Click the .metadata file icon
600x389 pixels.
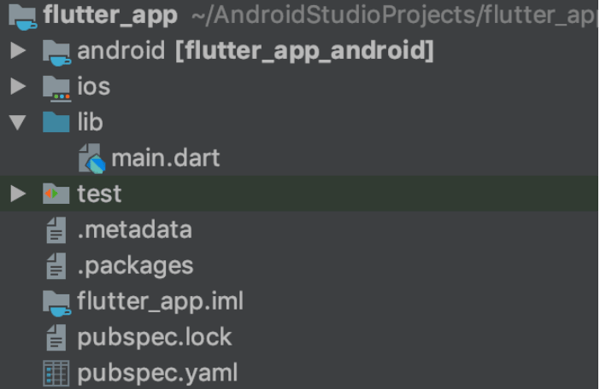pyautogui.click(x=56, y=230)
